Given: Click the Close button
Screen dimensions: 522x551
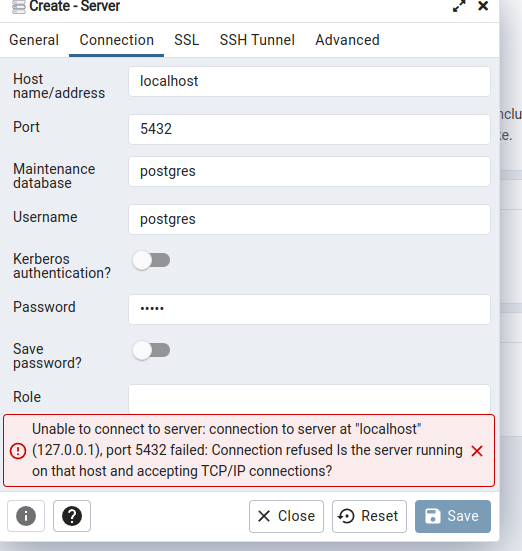Looking at the screenshot, I should click(286, 516).
